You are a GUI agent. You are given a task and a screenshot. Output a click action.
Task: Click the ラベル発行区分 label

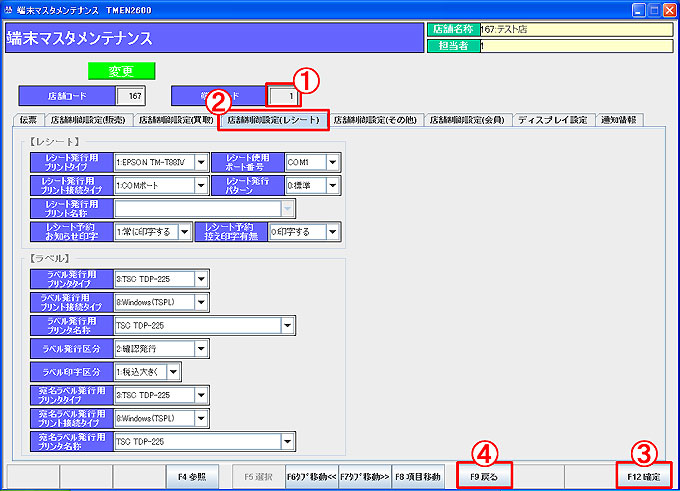[72, 349]
